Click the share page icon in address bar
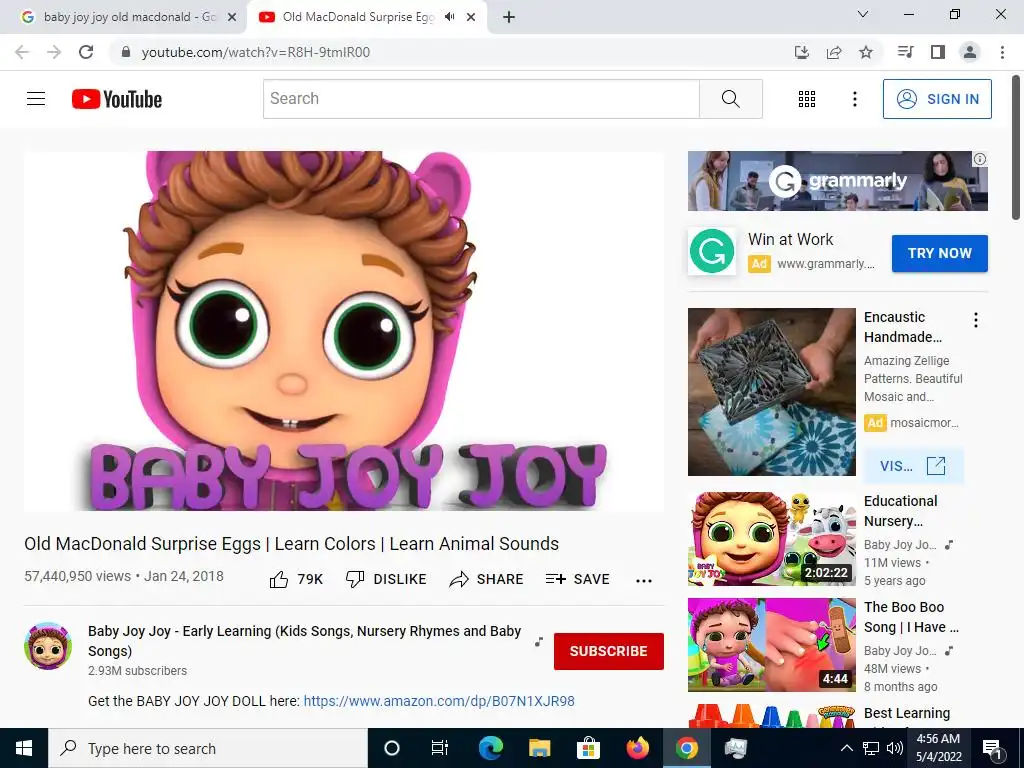The height and width of the screenshot is (768, 1024). tap(834, 52)
